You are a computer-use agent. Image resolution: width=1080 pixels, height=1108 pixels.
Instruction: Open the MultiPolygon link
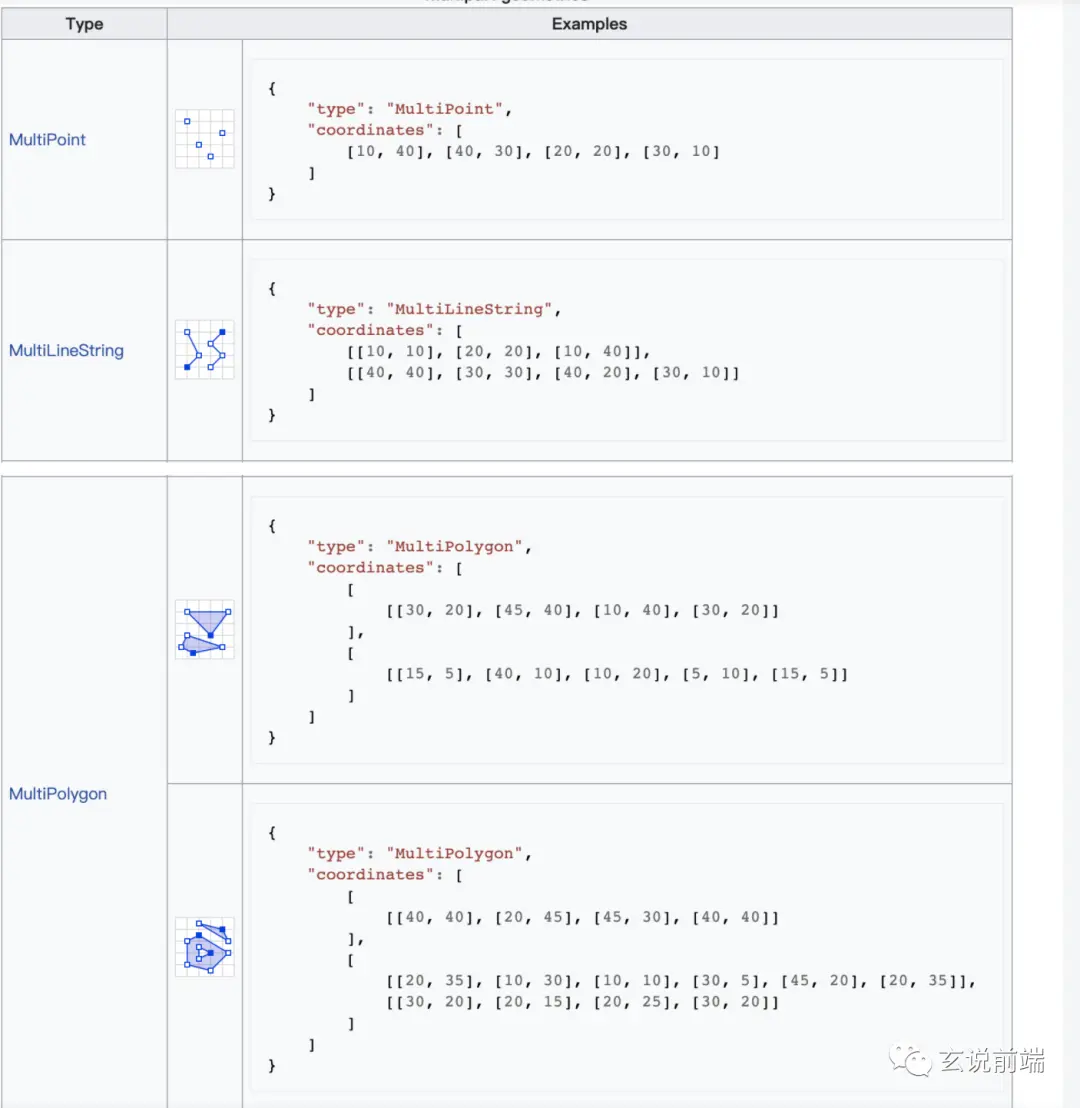click(58, 794)
